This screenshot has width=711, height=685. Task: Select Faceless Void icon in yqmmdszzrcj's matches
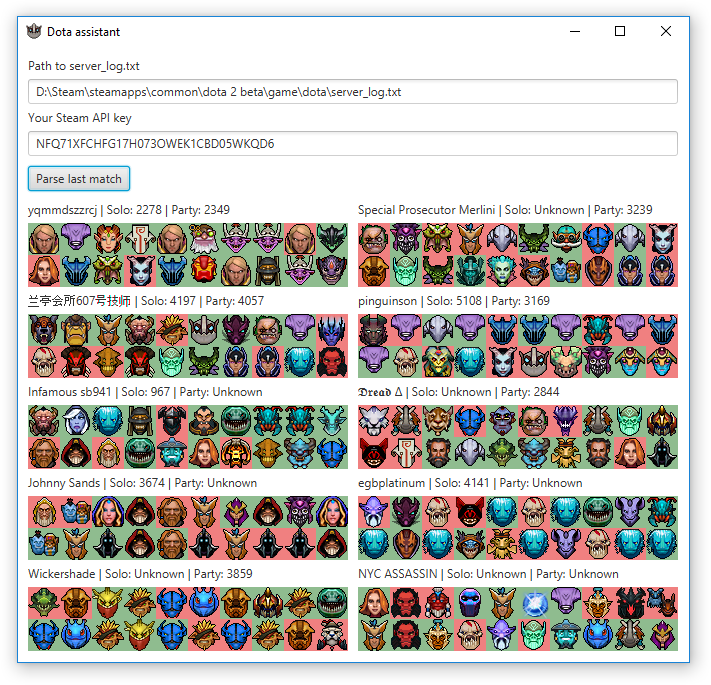pyautogui.click(x=76, y=239)
